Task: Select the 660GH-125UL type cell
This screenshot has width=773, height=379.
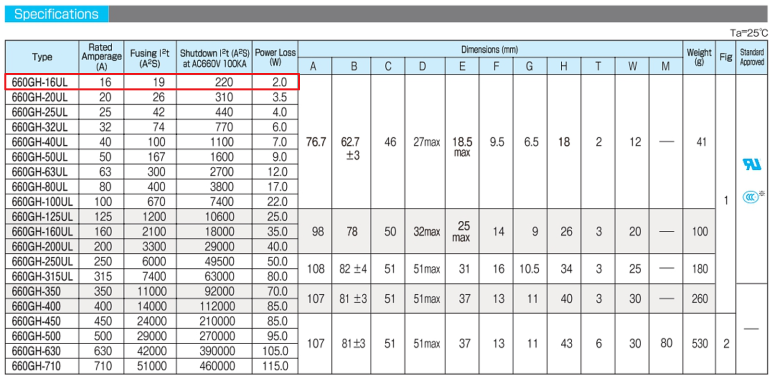Action: 42,216
